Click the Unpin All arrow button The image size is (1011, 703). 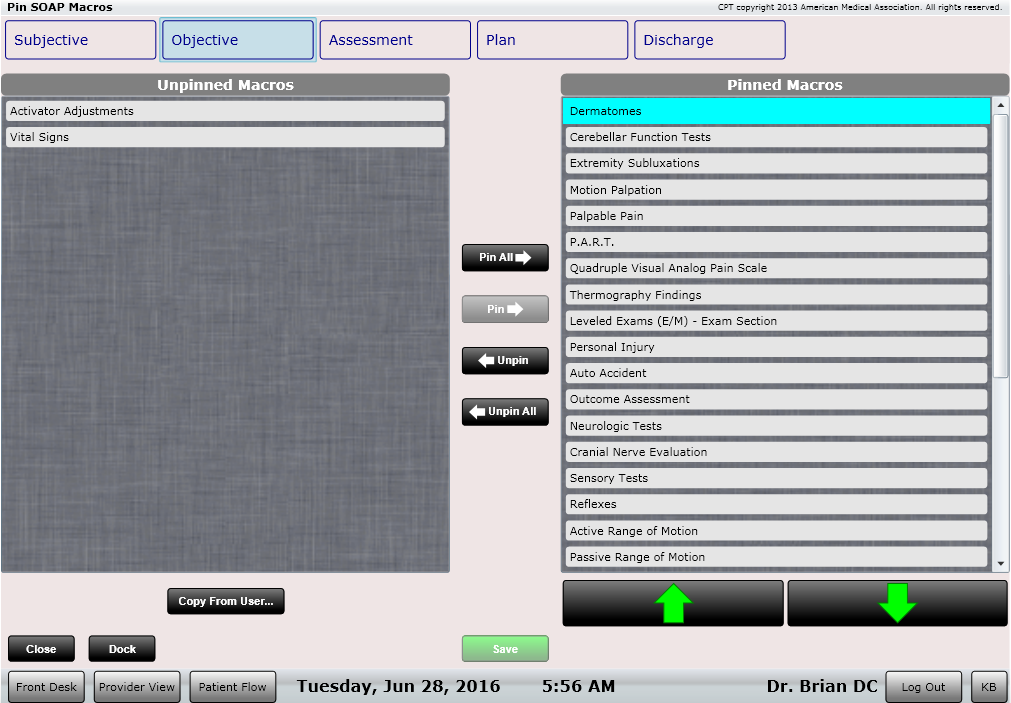504,411
